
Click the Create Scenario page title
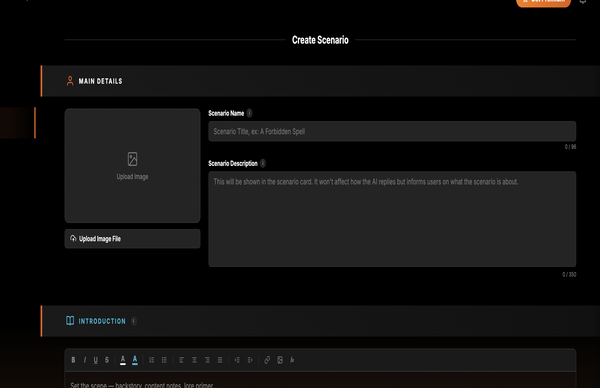pos(320,40)
